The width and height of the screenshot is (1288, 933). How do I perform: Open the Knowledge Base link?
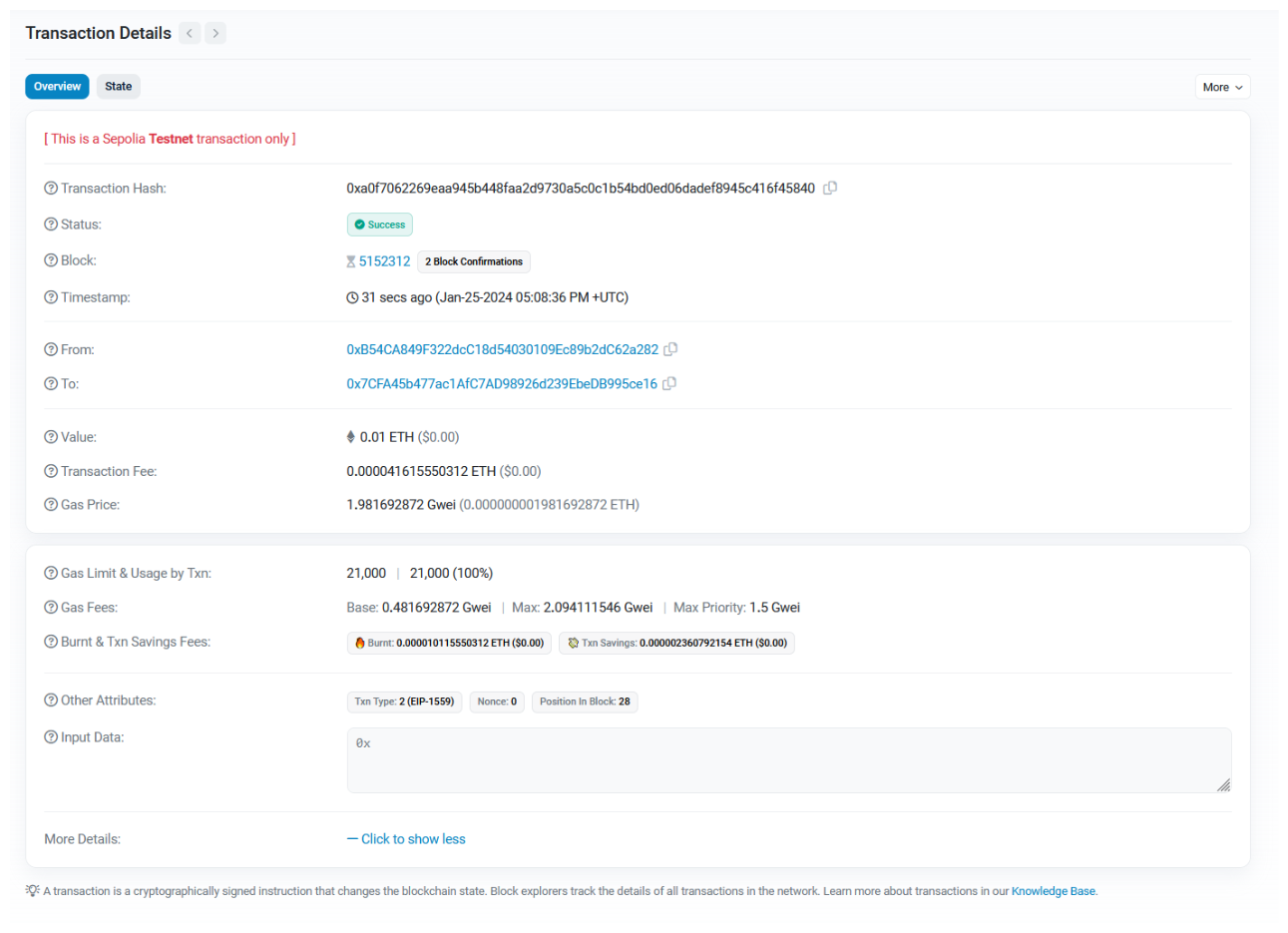pyautogui.click(x=1053, y=891)
